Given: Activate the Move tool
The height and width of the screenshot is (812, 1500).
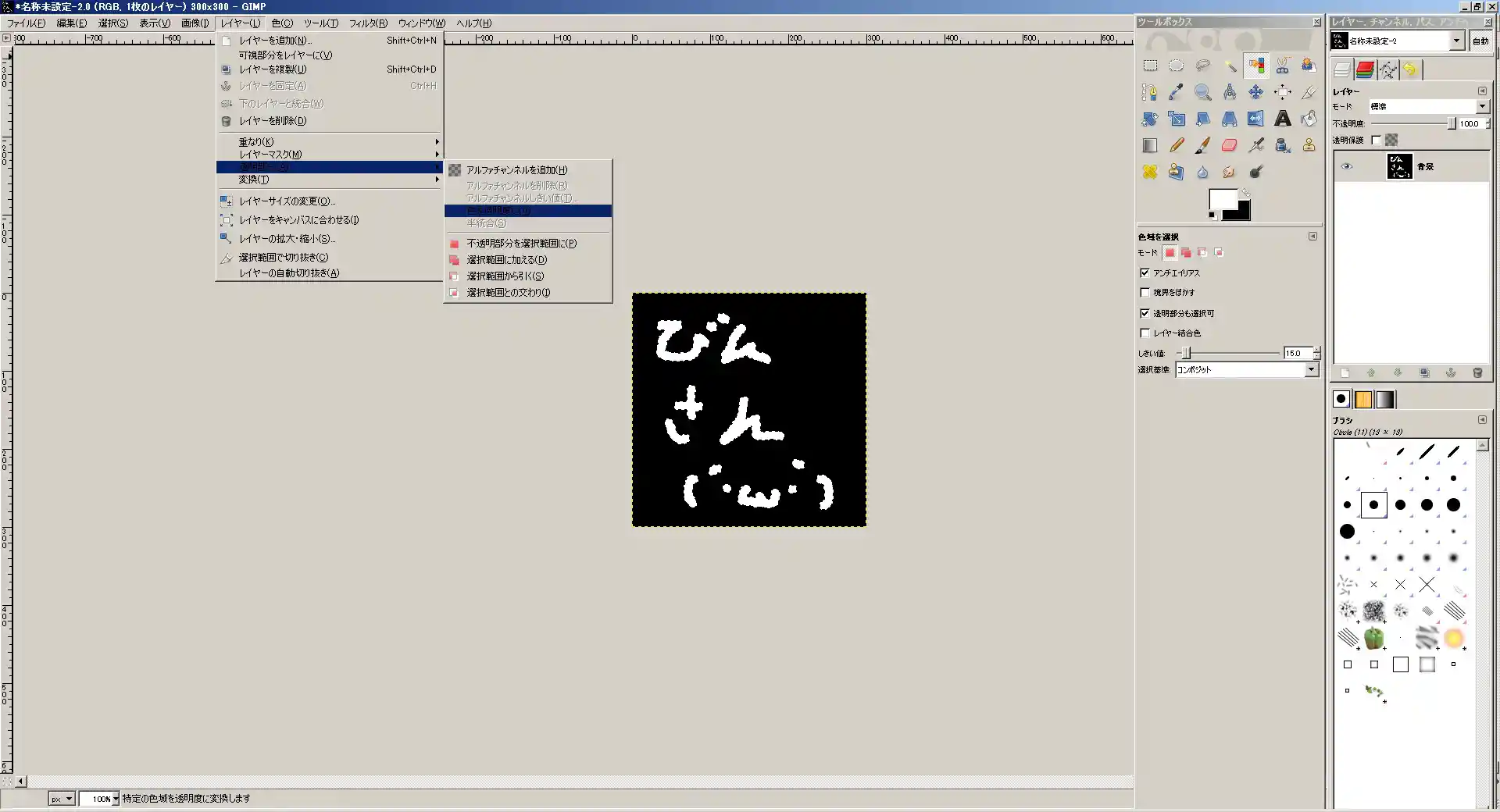Looking at the screenshot, I should tap(1255, 93).
